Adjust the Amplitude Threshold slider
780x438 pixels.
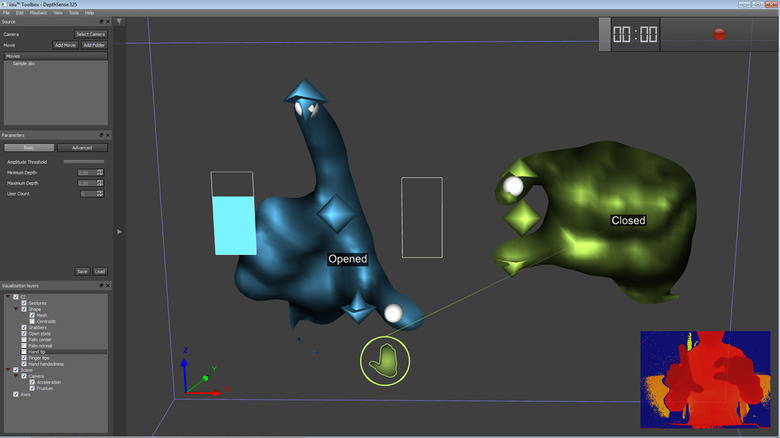[83, 161]
